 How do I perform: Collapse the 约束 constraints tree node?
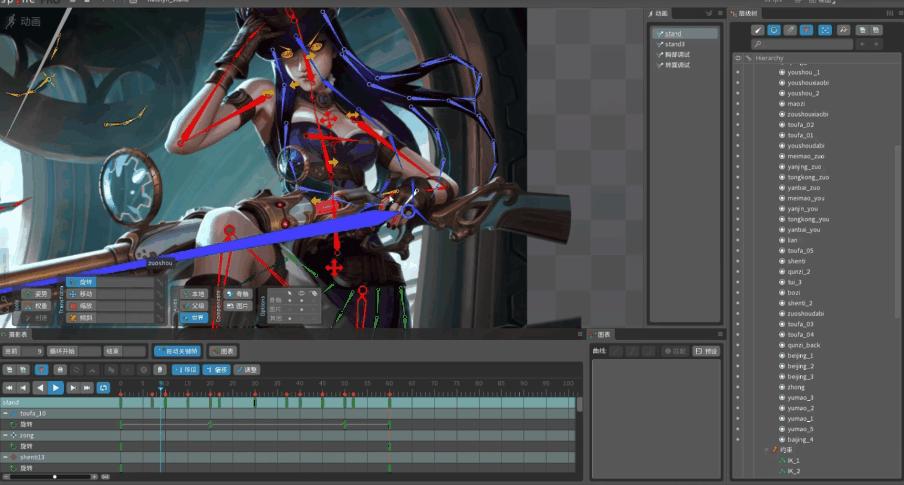[x=768, y=450]
